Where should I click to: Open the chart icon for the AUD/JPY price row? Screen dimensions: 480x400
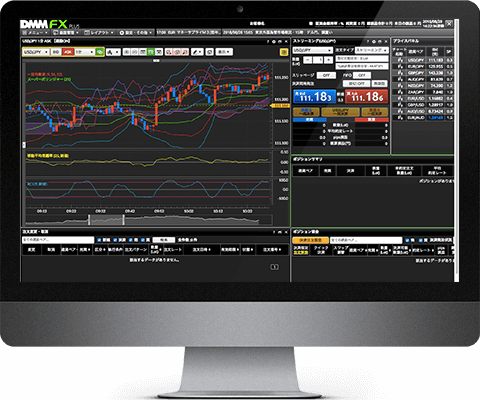coord(400,79)
